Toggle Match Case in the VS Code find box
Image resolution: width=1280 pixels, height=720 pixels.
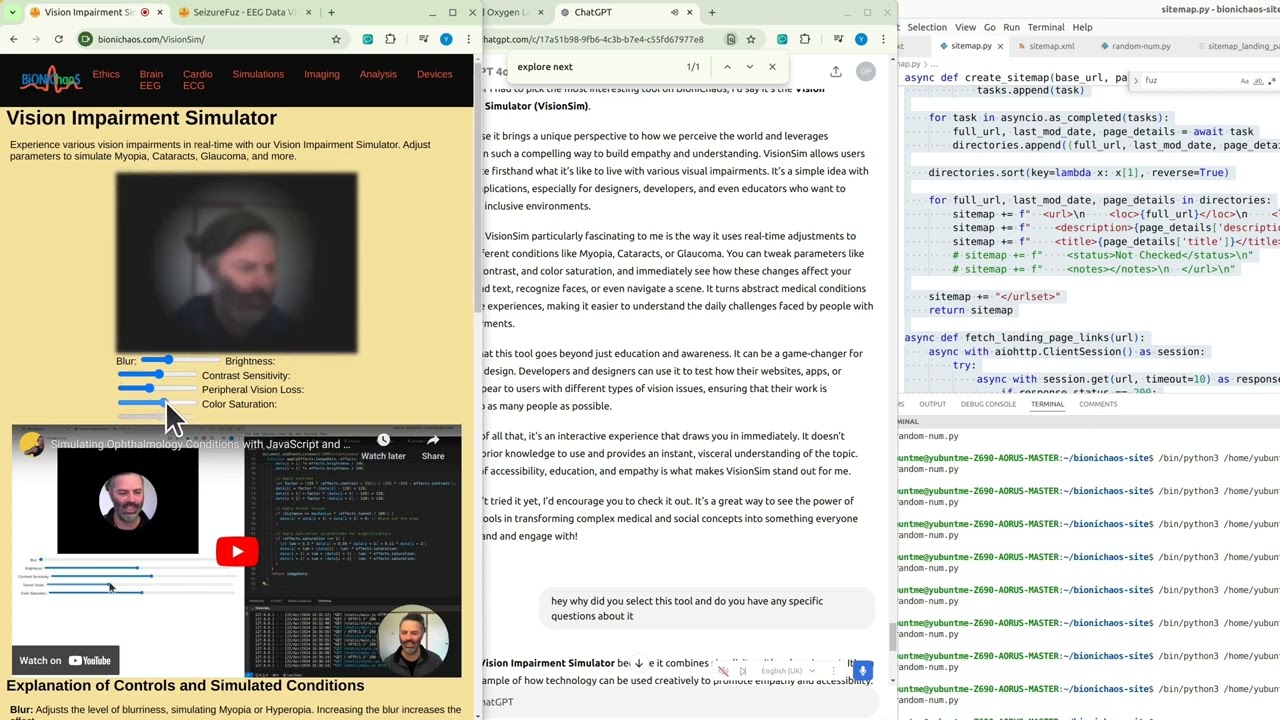point(1245,80)
